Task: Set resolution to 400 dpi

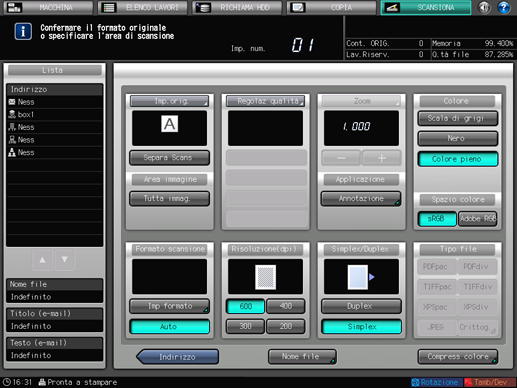Action: click(286, 306)
